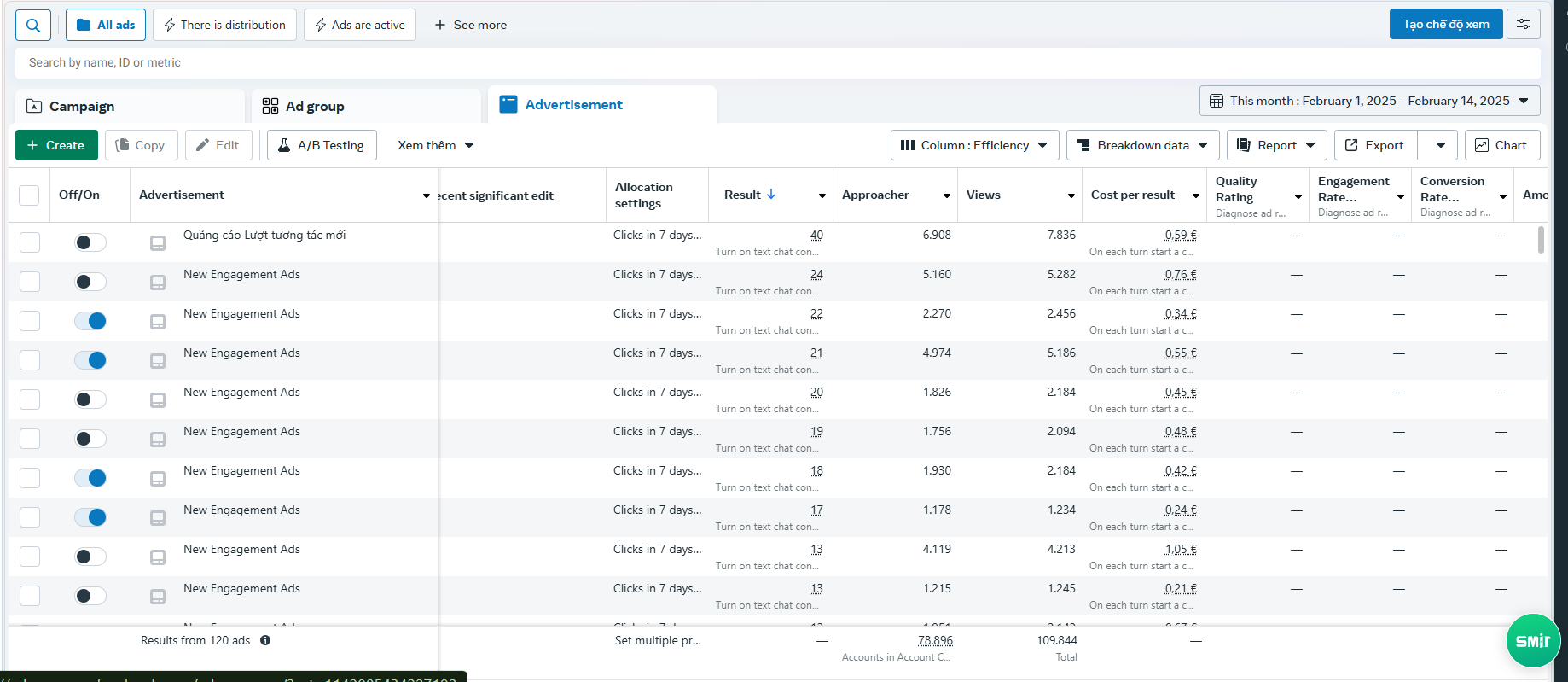The image size is (1568, 682).
Task: Turn on the first ad row switch
Action: click(x=90, y=242)
